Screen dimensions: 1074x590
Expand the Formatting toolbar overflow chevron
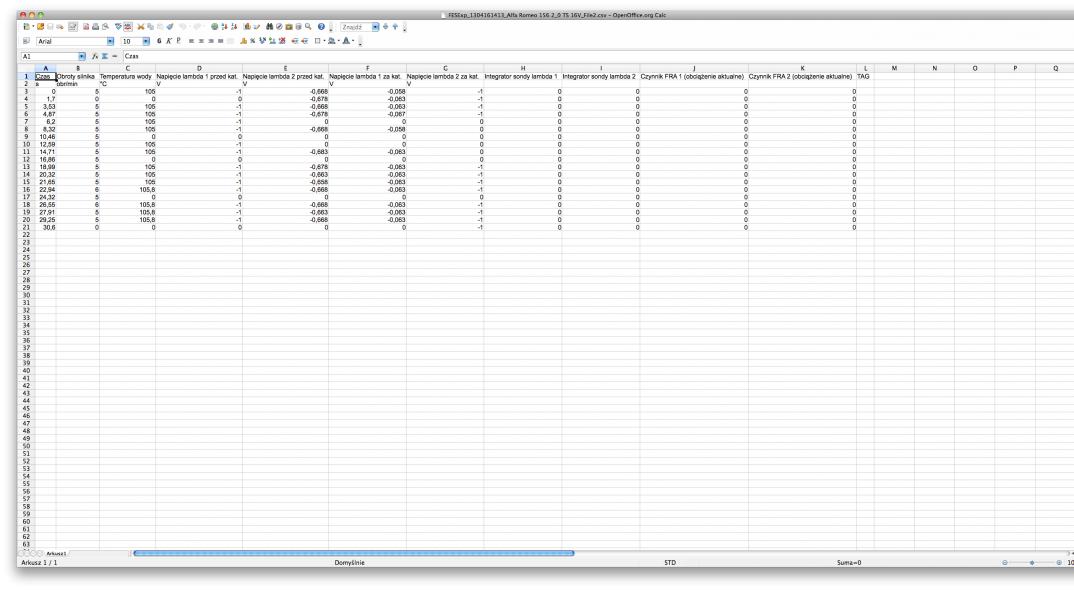click(x=360, y=42)
